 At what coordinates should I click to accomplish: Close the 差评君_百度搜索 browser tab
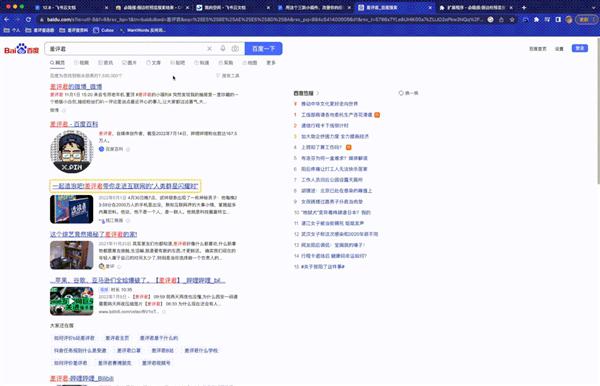click(x=430, y=7)
